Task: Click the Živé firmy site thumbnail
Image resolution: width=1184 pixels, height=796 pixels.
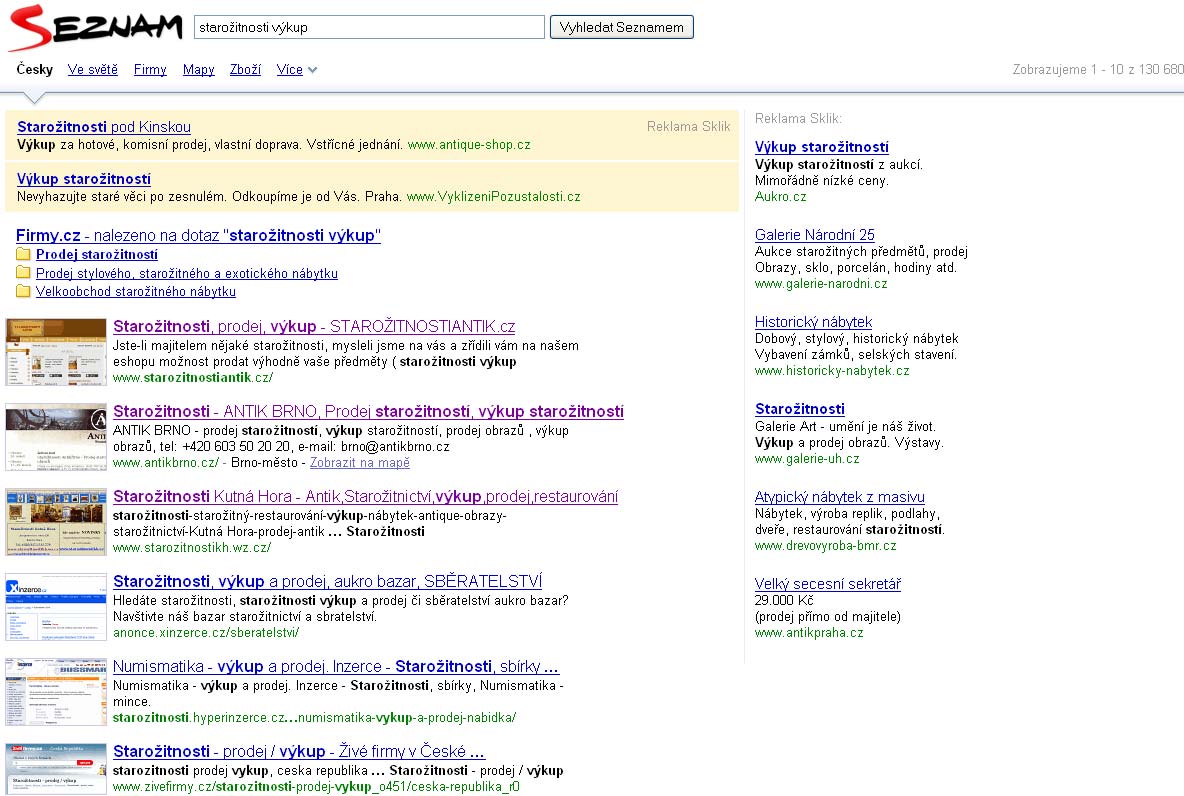Action: 56,769
